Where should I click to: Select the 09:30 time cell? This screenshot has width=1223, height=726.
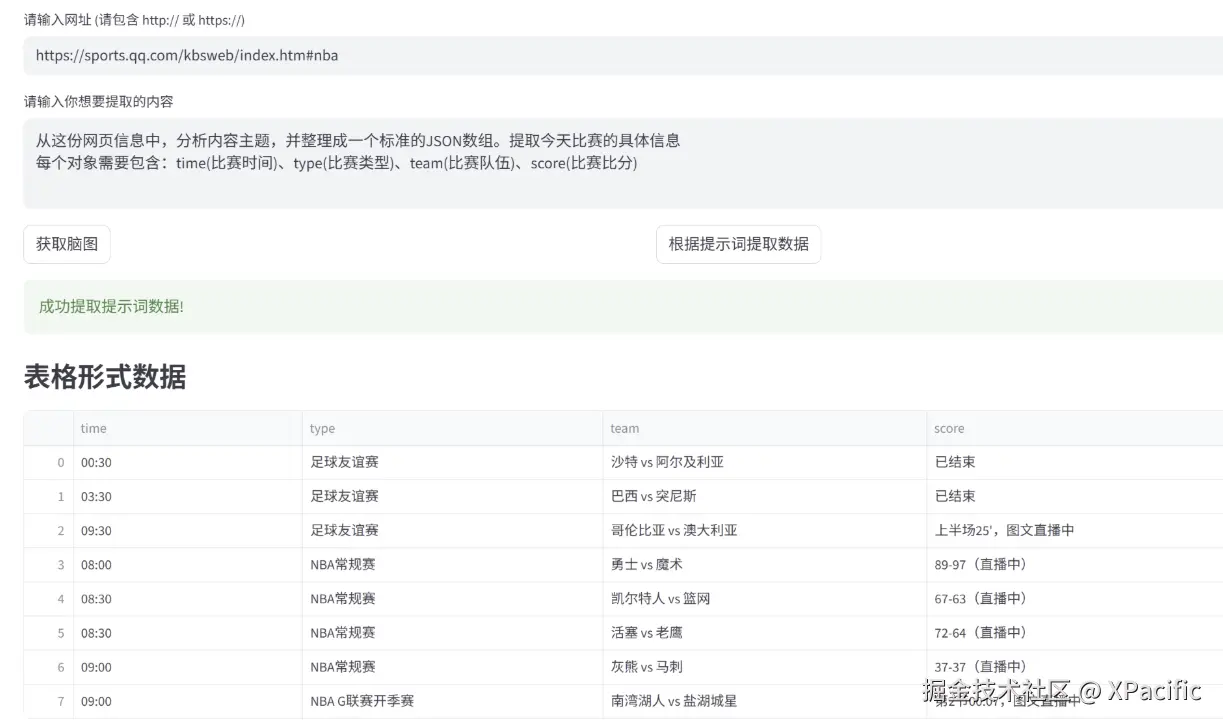click(x=188, y=530)
